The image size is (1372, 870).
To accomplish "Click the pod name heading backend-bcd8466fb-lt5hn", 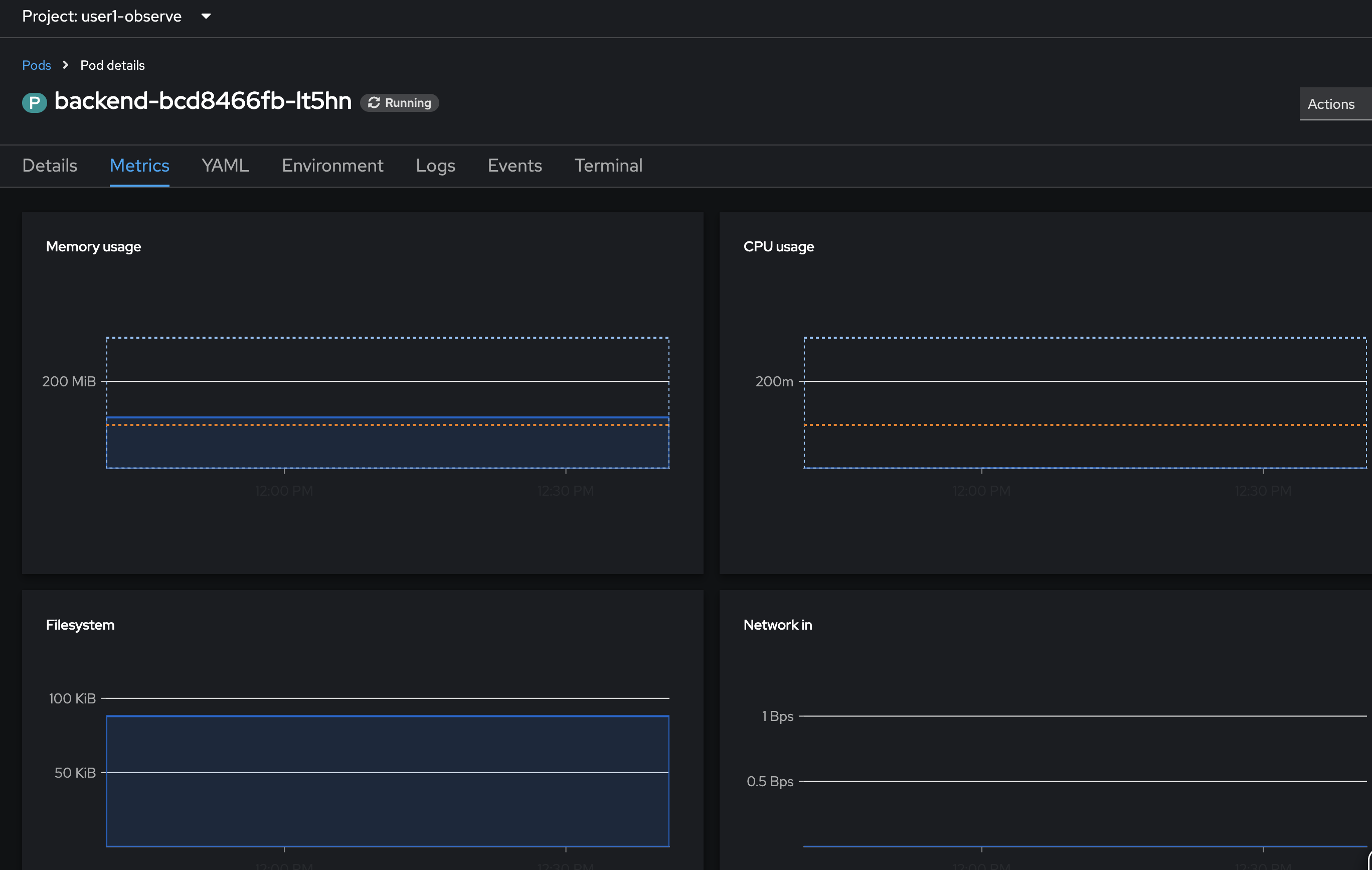I will (203, 101).
